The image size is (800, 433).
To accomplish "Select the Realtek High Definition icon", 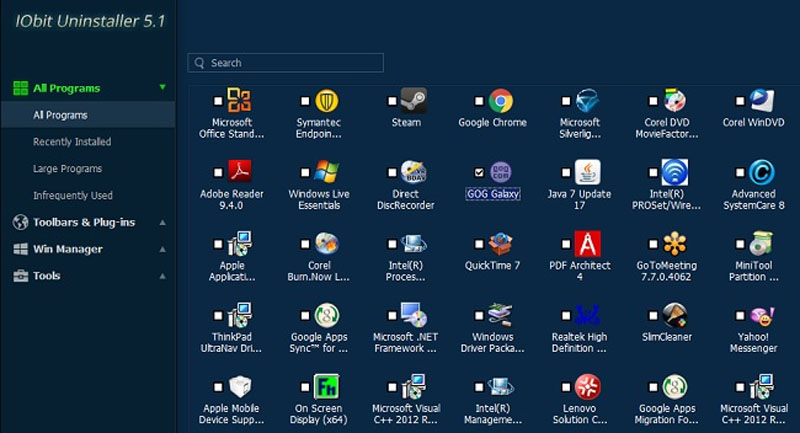I will click(x=587, y=315).
